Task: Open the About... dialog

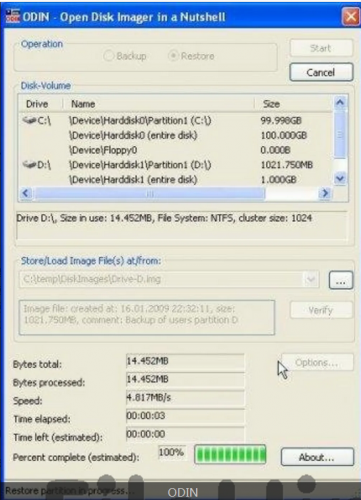Action: pyautogui.click(x=317, y=457)
